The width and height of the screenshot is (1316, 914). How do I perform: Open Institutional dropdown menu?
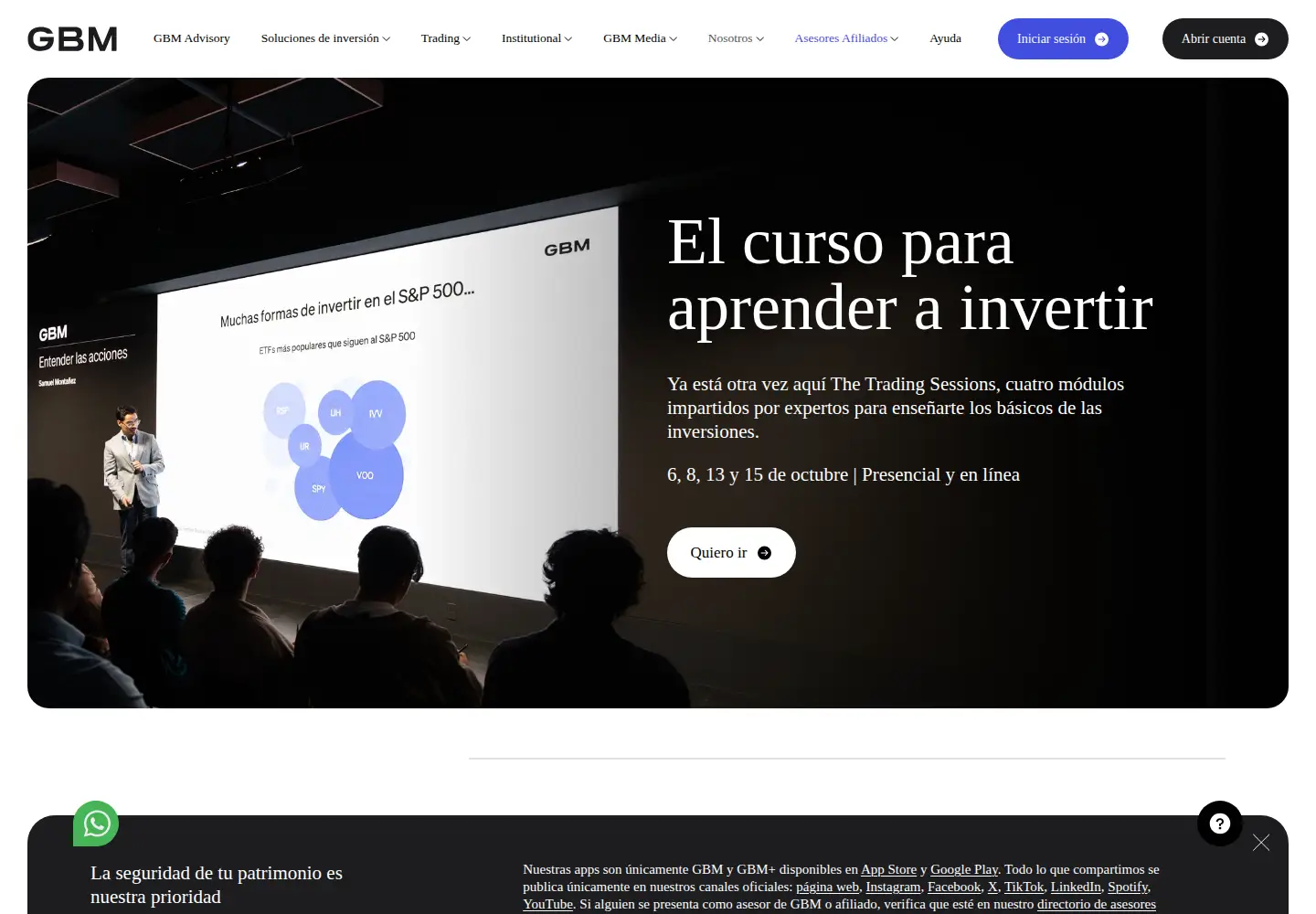coord(536,38)
